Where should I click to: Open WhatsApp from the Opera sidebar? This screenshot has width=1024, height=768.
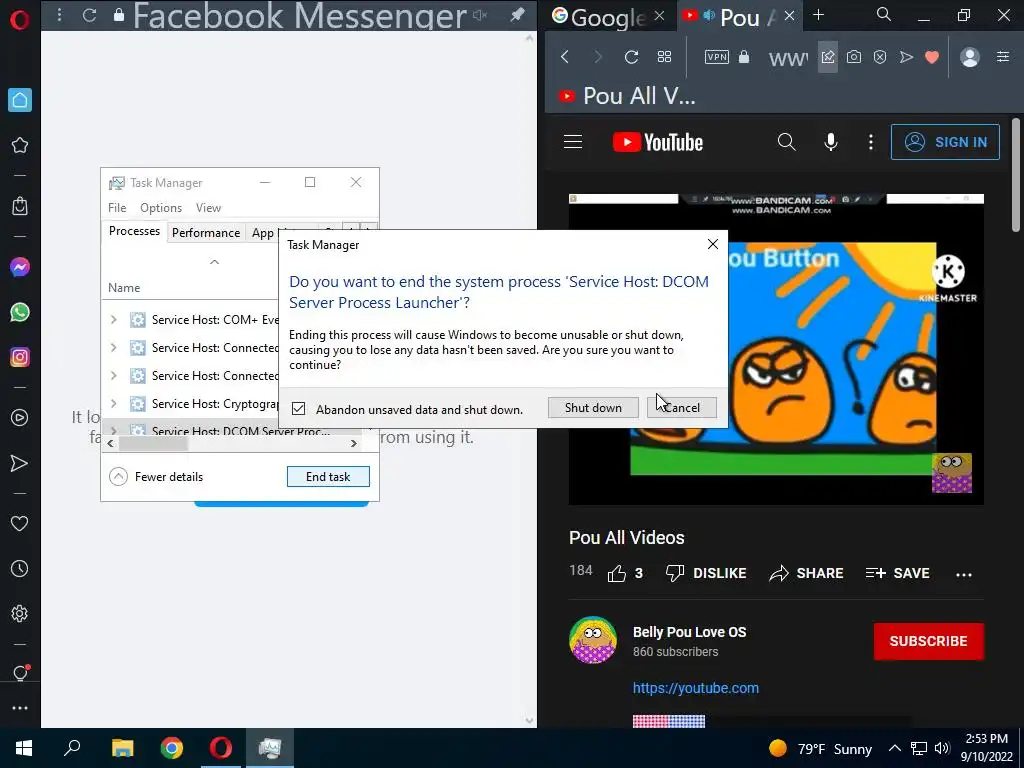20,312
